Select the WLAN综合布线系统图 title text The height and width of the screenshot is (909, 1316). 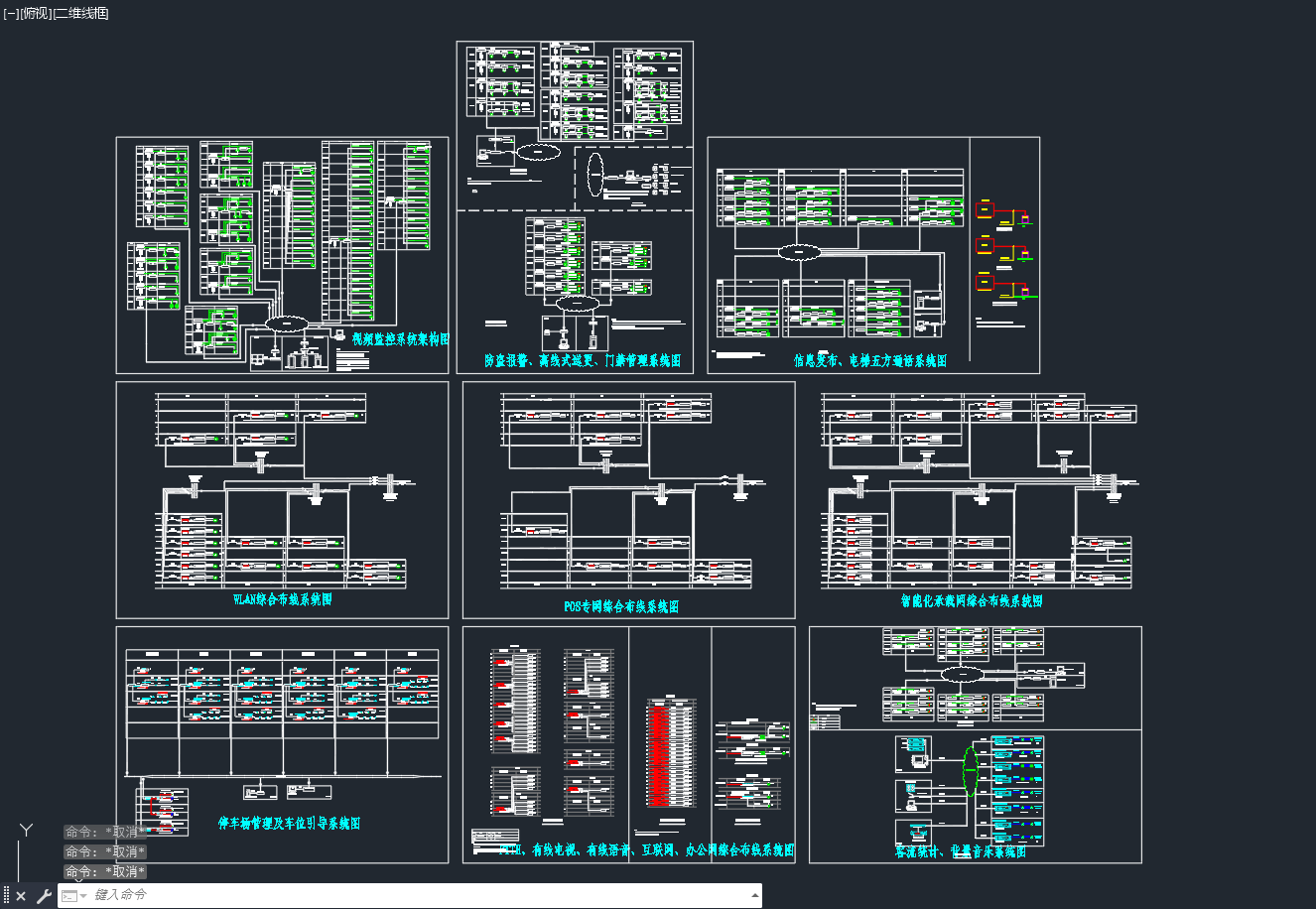[282, 600]
